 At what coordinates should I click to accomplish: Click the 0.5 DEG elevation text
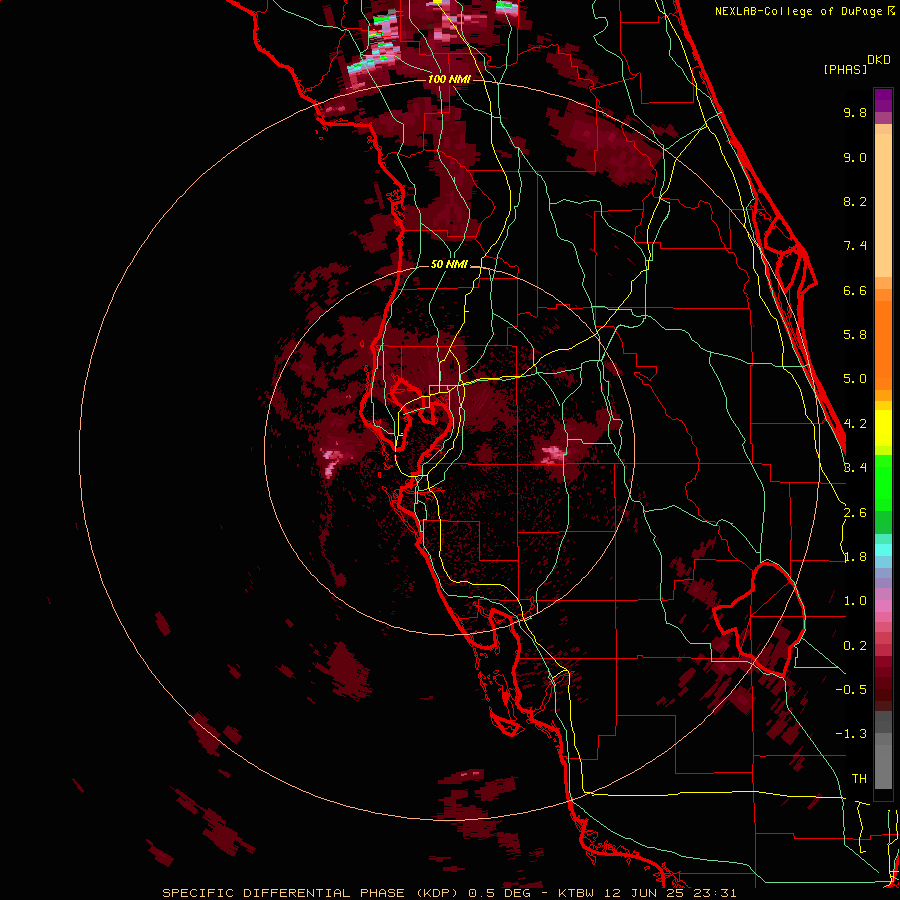499,893
